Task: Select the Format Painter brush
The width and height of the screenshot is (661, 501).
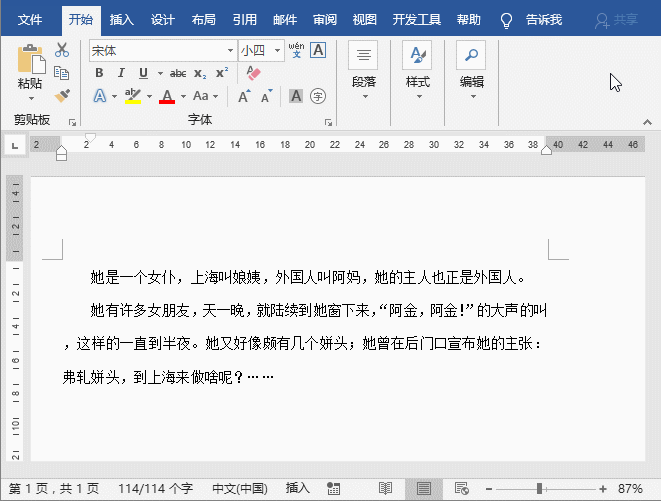Action: click(x=62, y=96)
